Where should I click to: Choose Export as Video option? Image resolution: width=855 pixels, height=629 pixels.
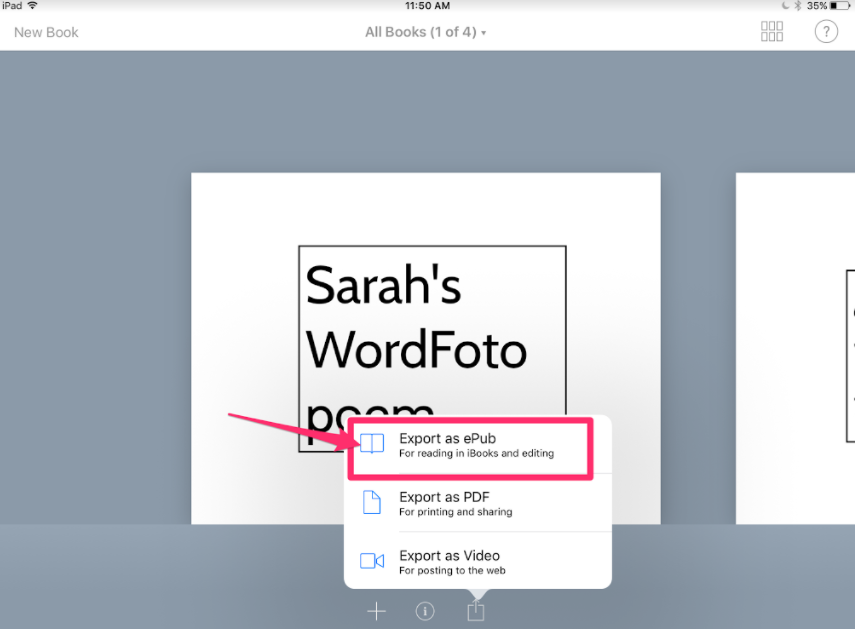pyautogui.click(x=478, y=561)
